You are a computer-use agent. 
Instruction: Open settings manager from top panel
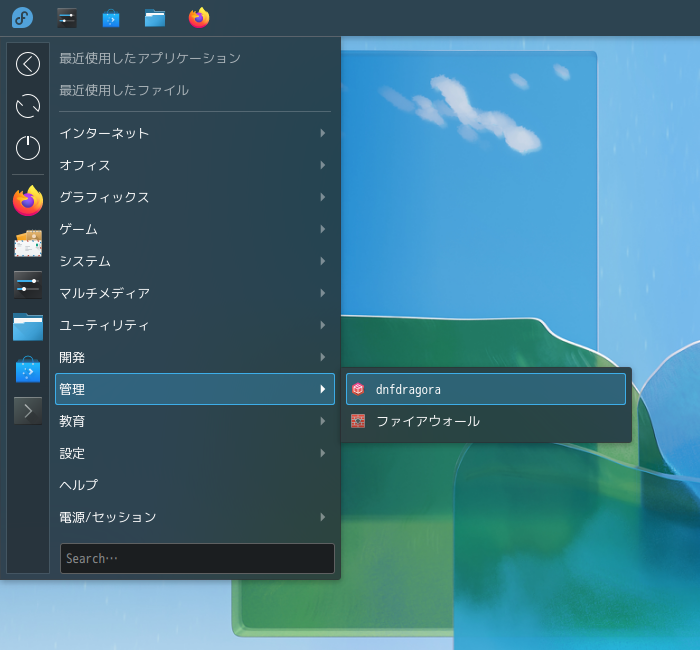point(67,18)
